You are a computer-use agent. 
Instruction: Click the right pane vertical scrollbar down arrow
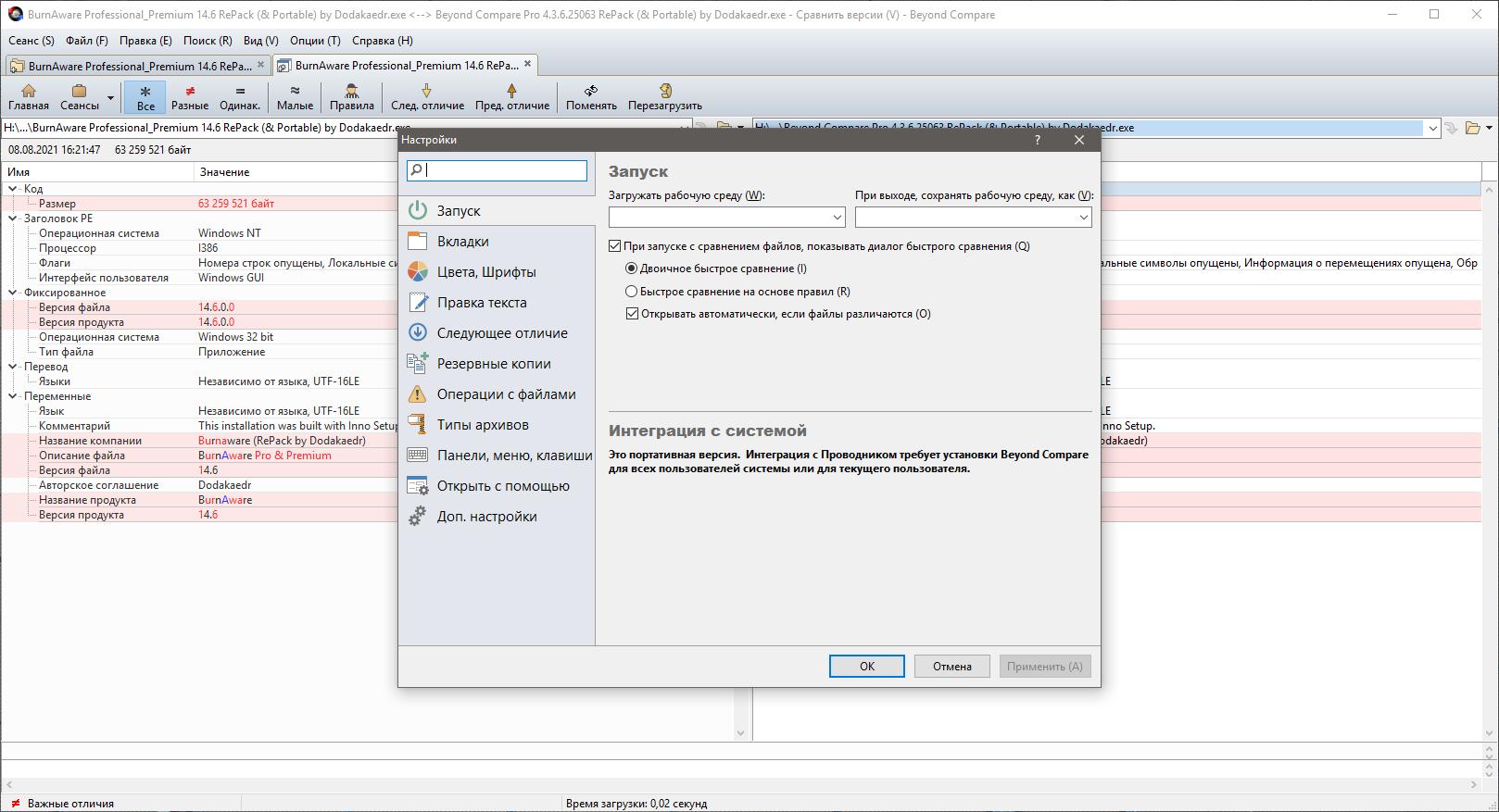[1490, 733]
